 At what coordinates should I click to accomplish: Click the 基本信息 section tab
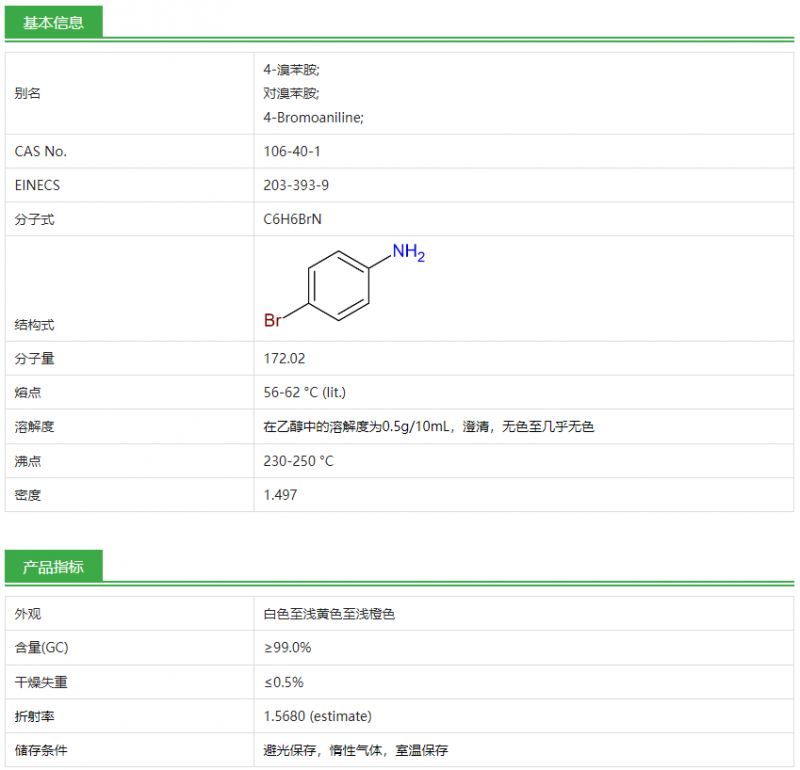[x=53, y=22]
